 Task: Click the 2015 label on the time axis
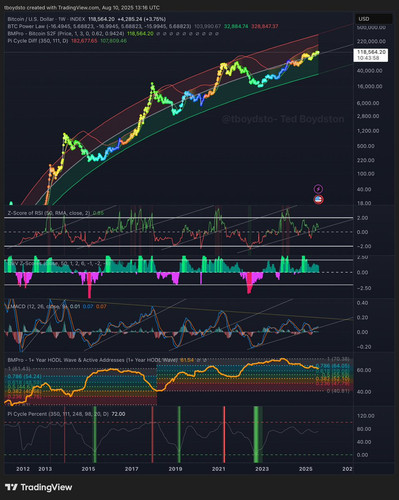click(88, 469)
